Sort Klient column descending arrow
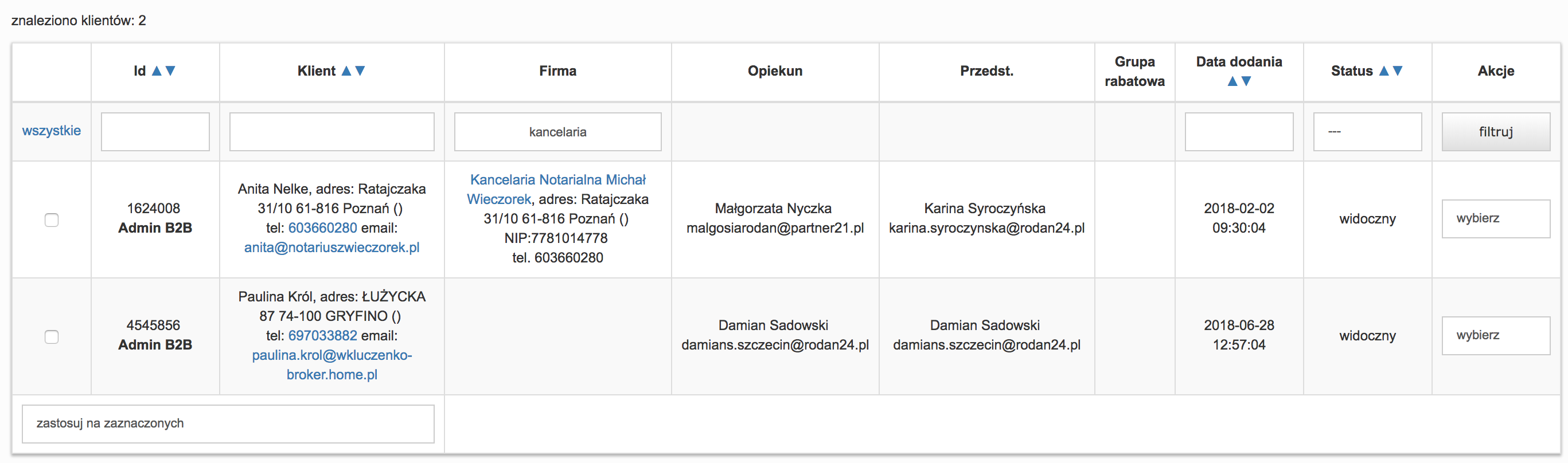The height and width of the screenshot is (463, 1568). (x=360, y=70)
